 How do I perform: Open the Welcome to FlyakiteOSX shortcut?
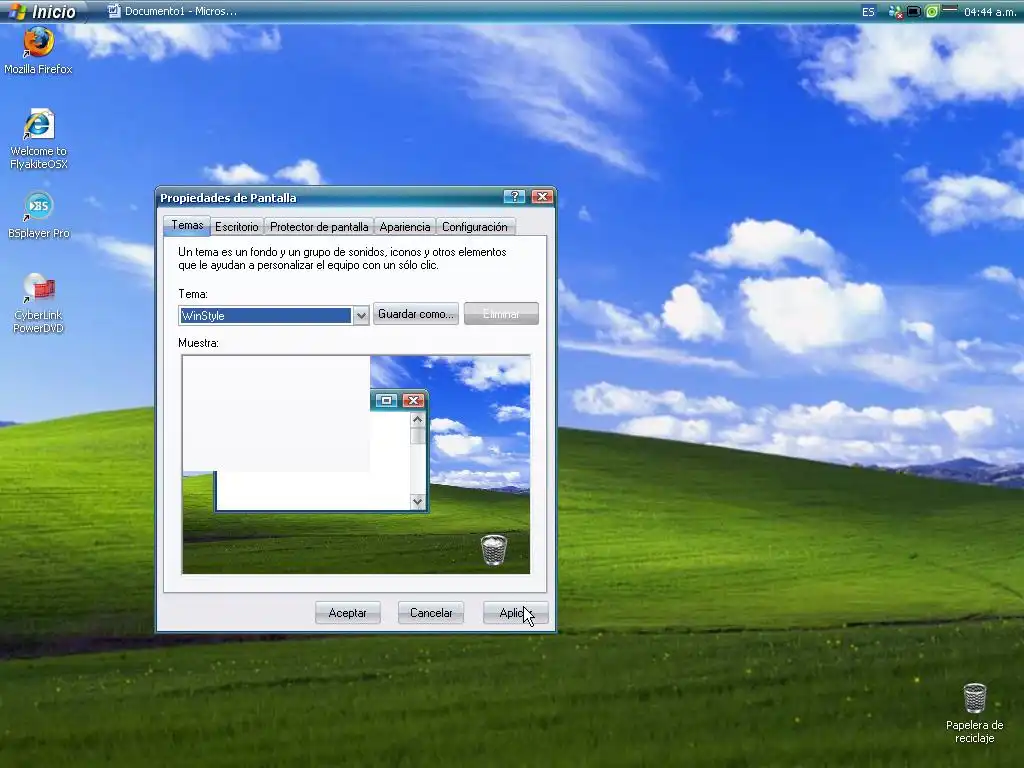(39, 139)
